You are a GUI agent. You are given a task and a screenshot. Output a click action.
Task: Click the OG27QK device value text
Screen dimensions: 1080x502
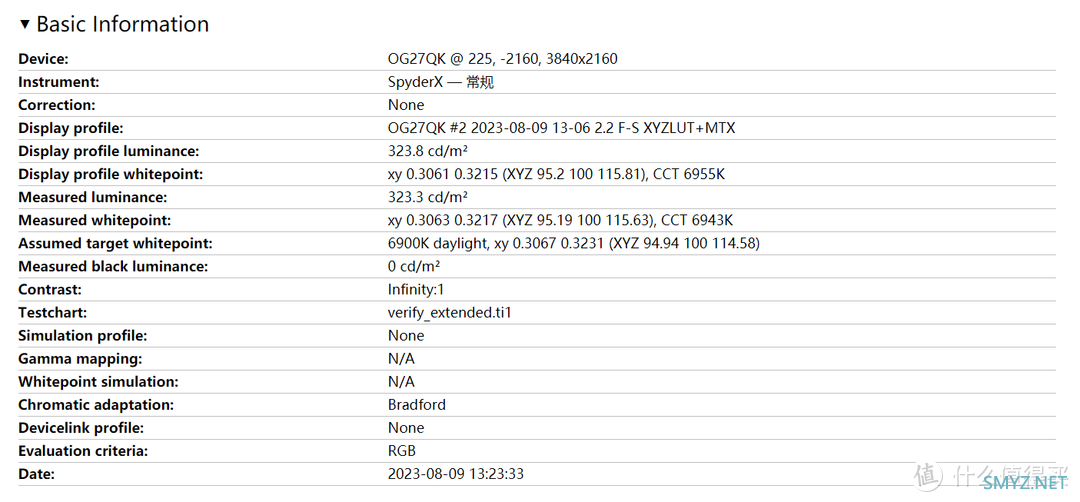503,59
